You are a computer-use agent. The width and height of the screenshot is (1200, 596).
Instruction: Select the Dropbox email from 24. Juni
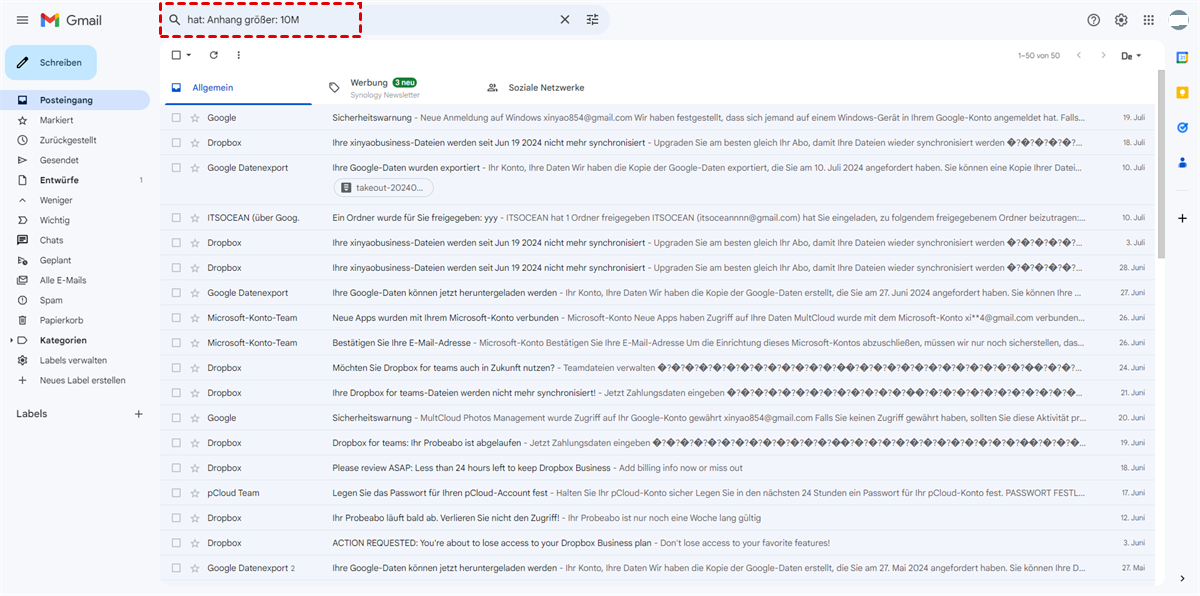[176, 368]
